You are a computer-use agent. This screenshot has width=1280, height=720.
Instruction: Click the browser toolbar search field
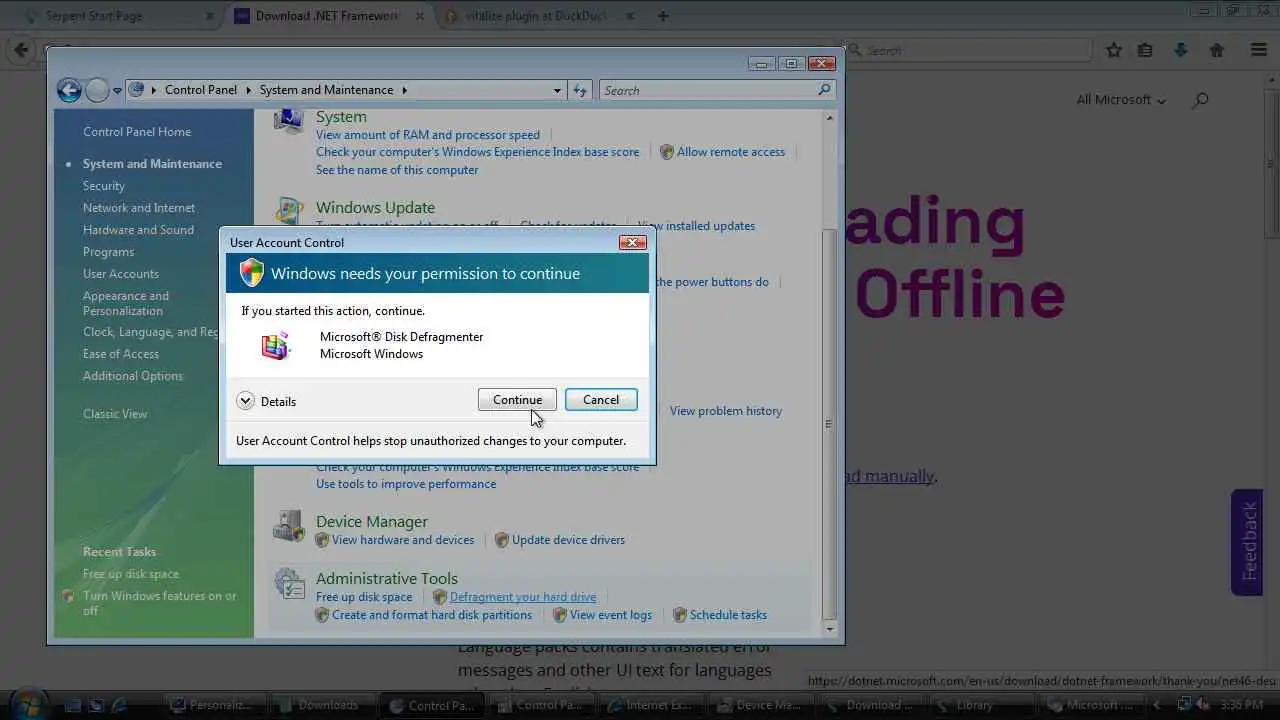click(968, 50)
